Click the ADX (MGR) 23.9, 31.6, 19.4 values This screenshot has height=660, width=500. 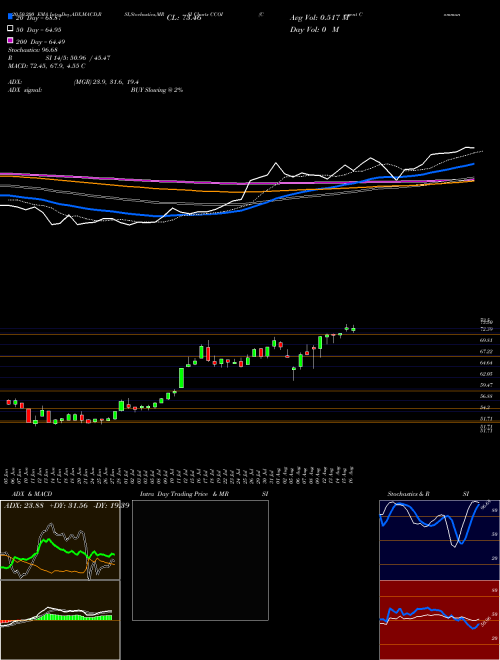[106, 82]
